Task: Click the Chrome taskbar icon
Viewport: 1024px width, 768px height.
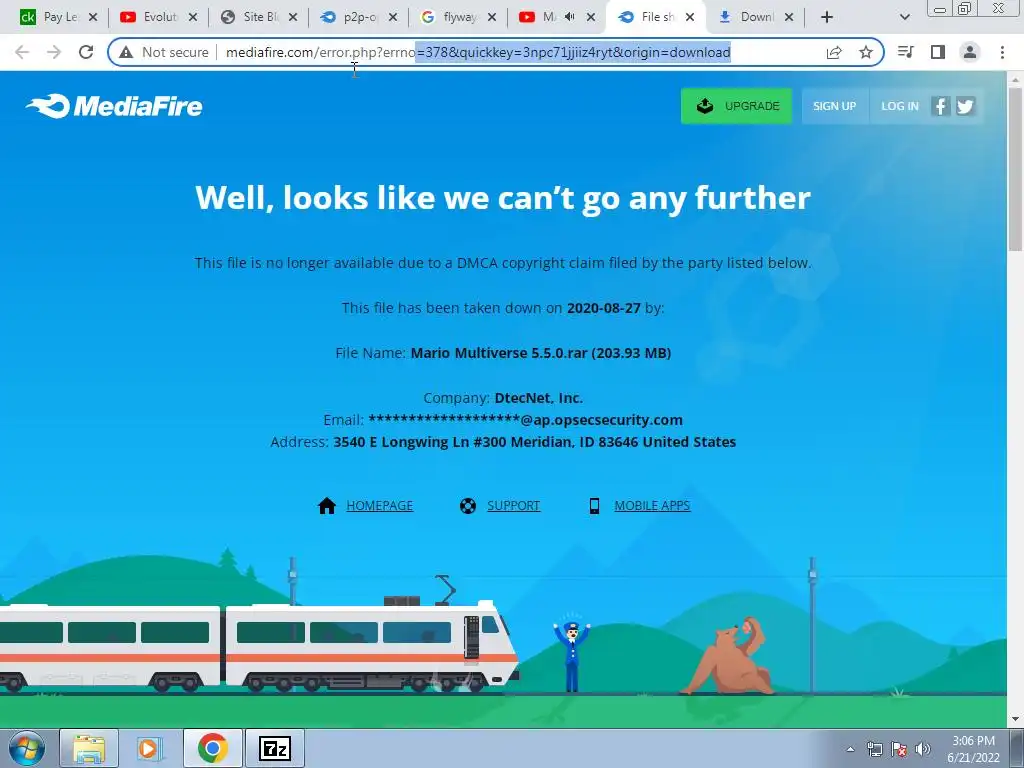Action: click(x=212, y=748)
